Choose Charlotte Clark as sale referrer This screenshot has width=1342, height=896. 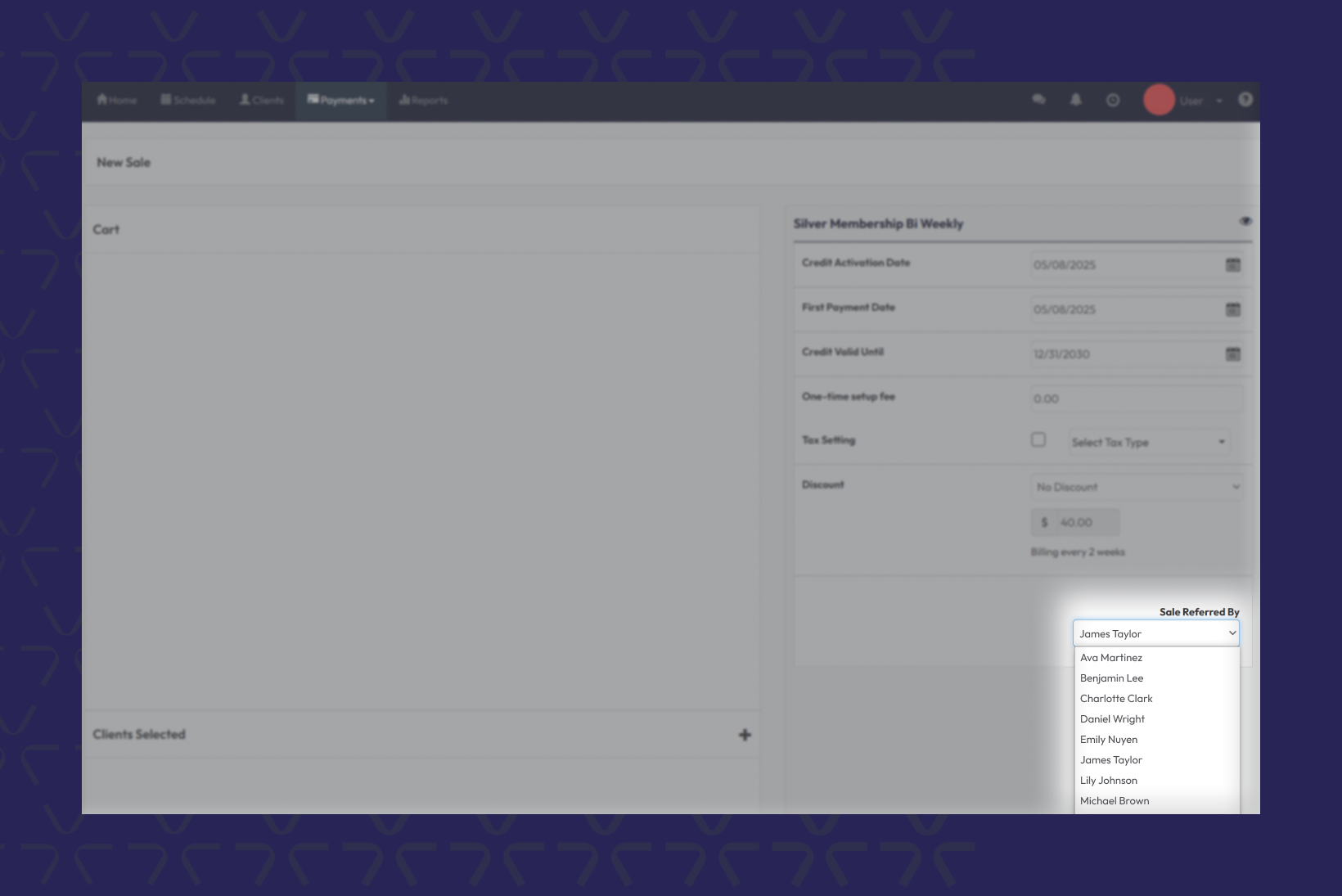pyautogui.click(x=1116, y=699)
